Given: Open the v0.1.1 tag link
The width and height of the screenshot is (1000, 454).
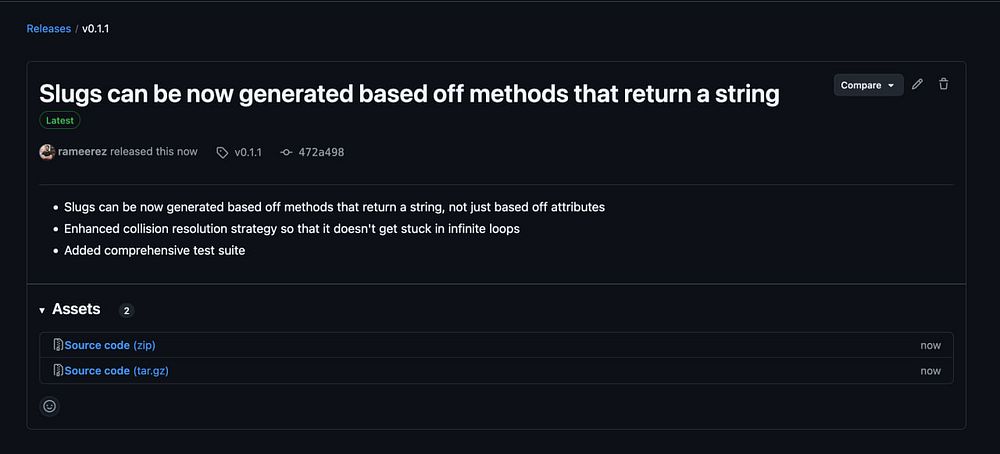Looking at the screenshot, I should pos(248,152).
